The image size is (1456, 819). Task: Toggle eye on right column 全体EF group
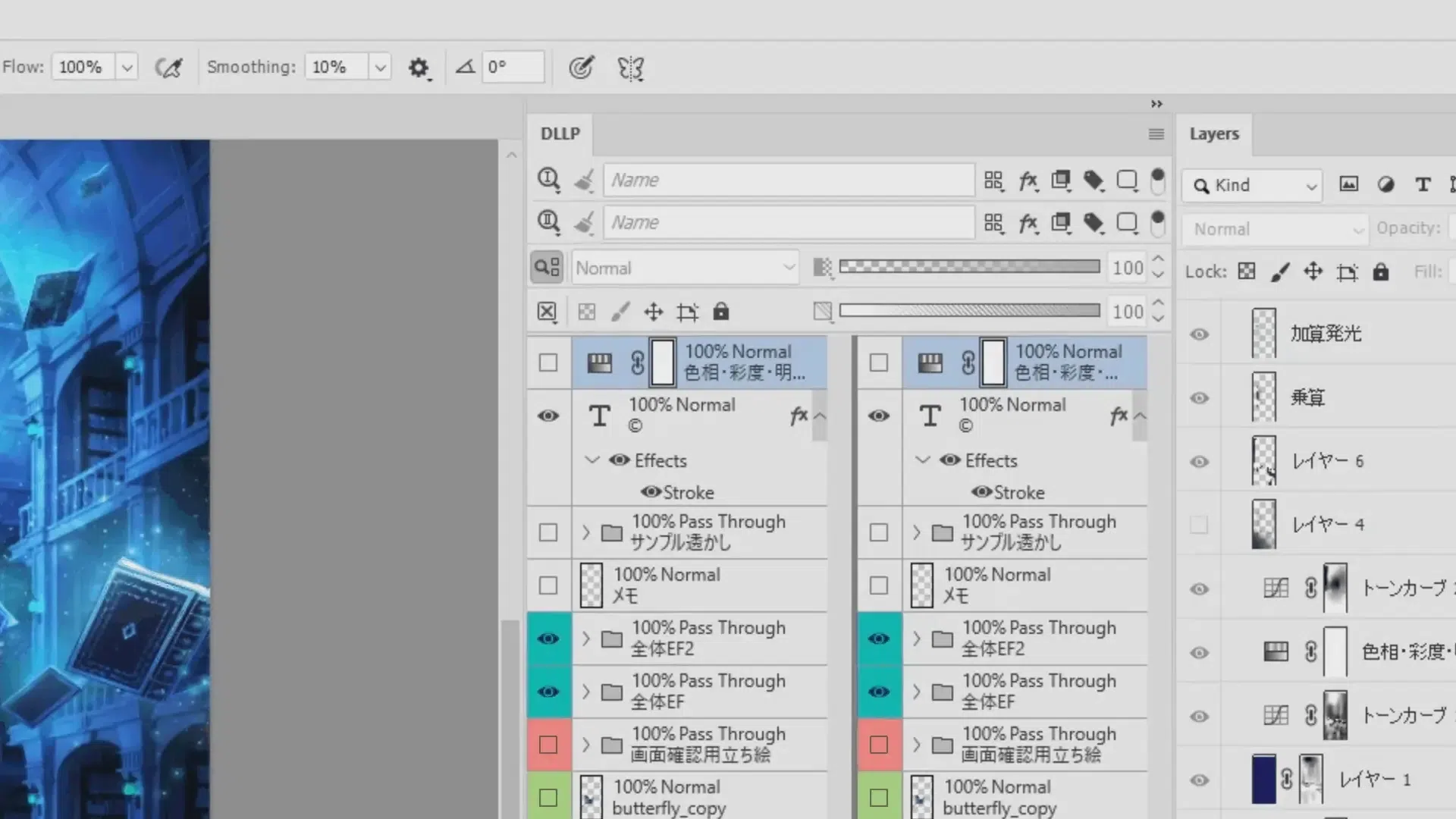(x=879, y=692)
